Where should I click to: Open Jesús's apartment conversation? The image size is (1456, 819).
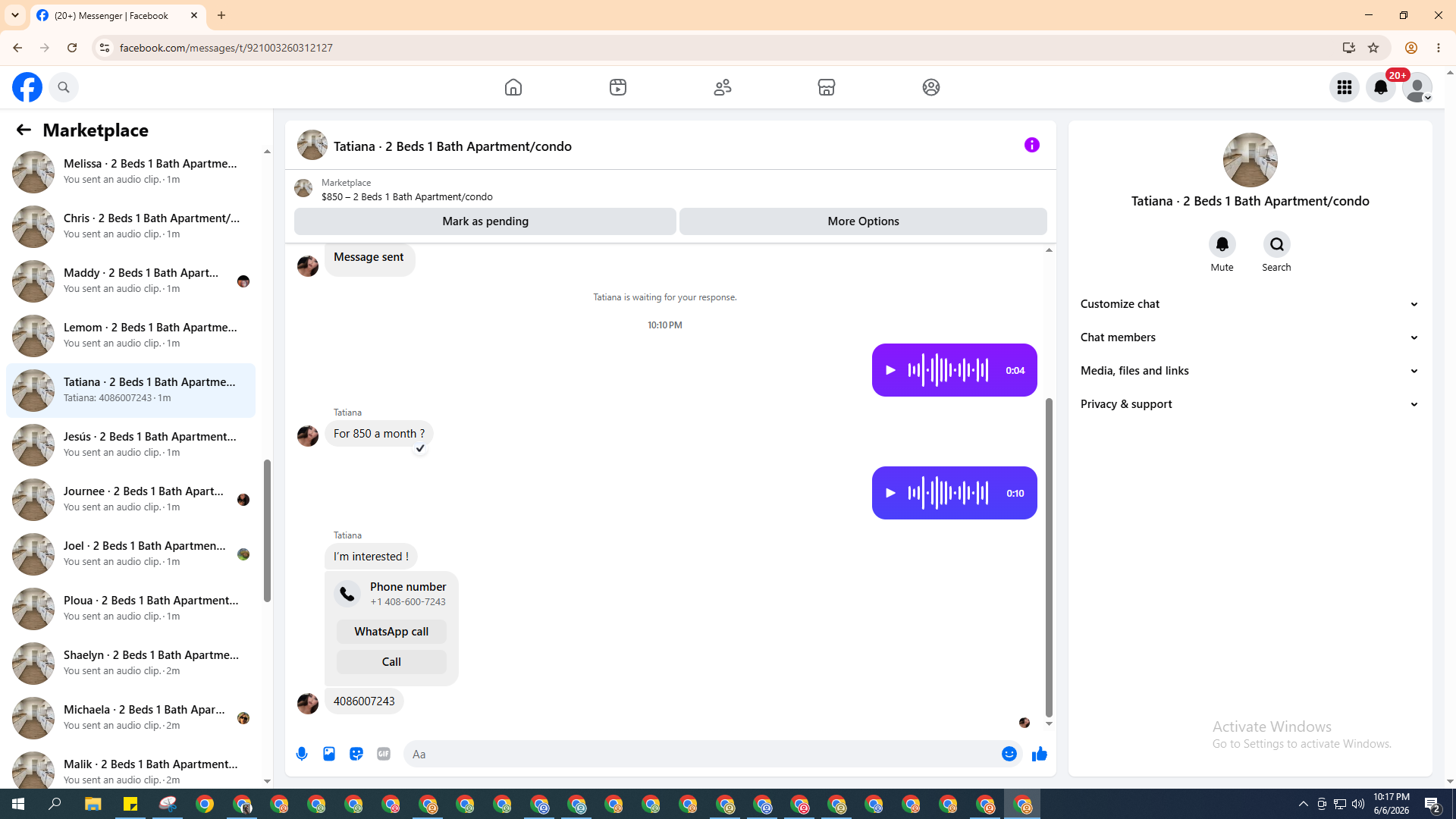[x=130, y=444]
